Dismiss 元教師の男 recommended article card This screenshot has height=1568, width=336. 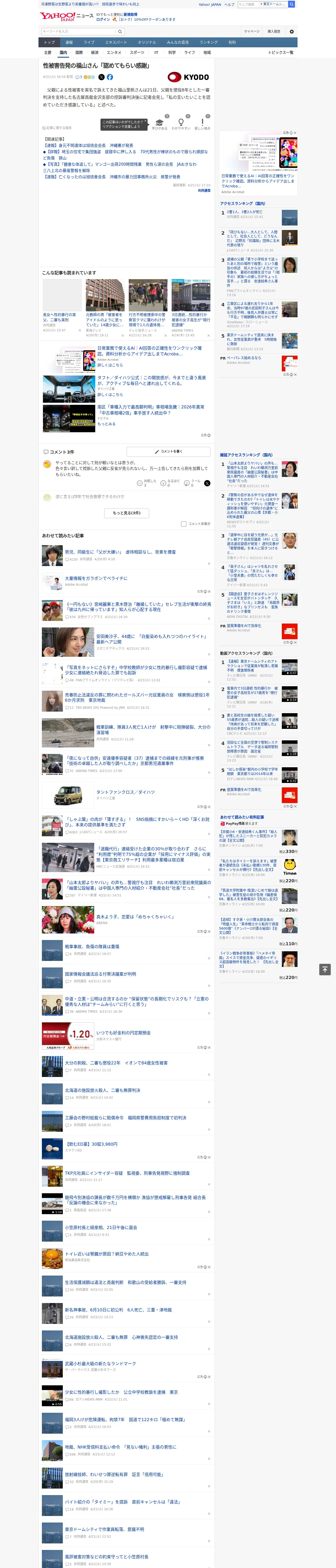122,335
